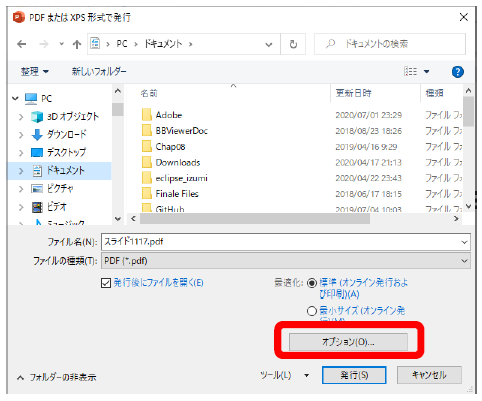The image size is (482, 401).
Task: Click the file list vertical scrollbar
Action: (x=468, y=112)
